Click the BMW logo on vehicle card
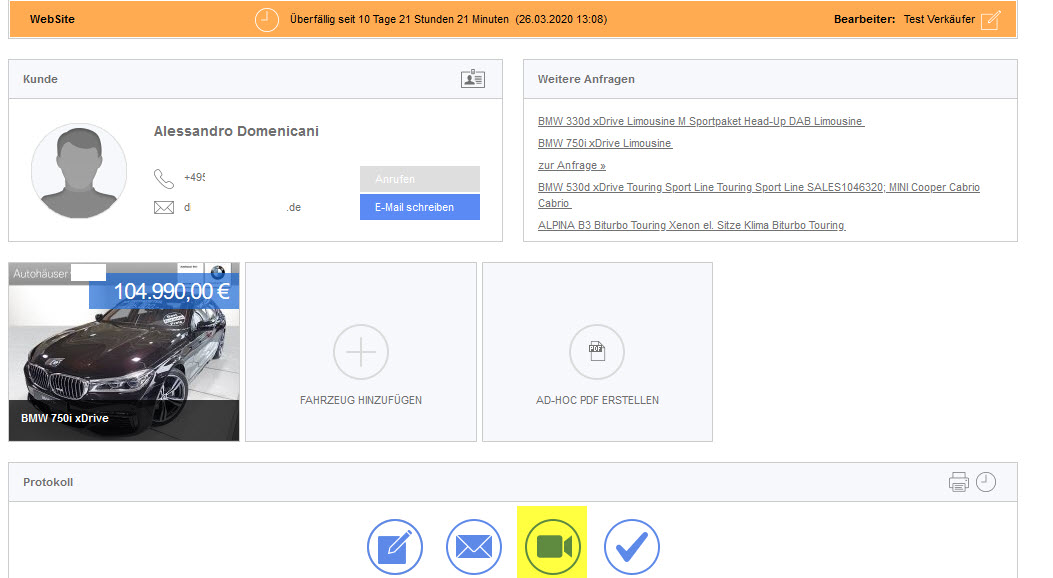 [218, 272]
